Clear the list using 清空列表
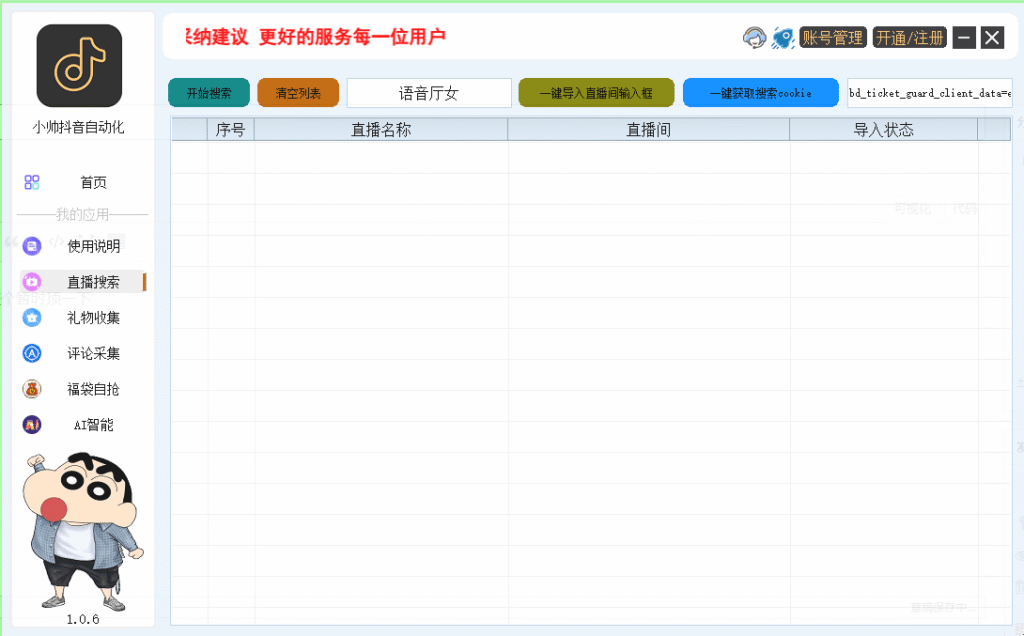This screenshot has height=636, width=1024. click(297, 91)
